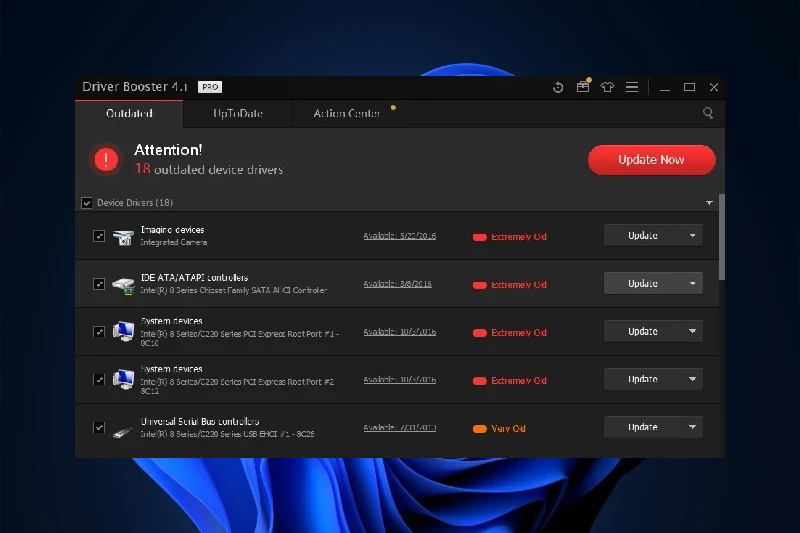Click the PCI Express Root Port #2 icon
The image size is (800, 533).
(x=123, y=379)
